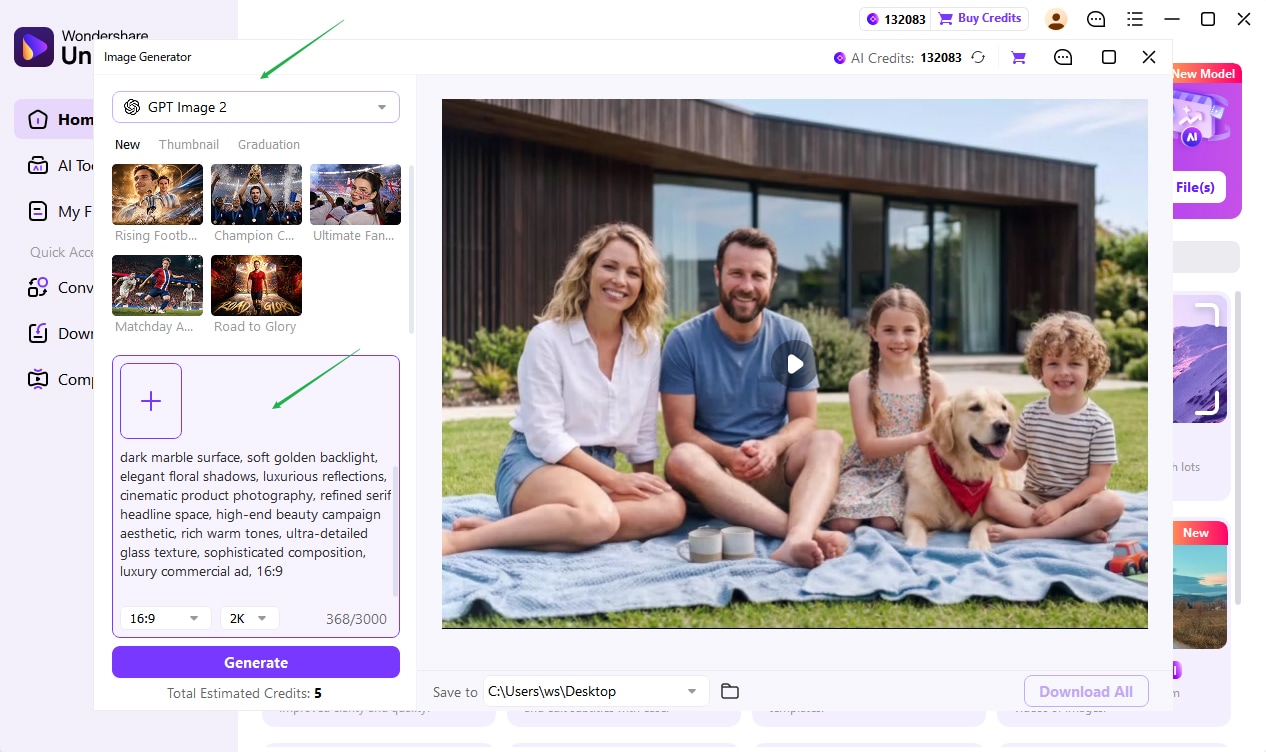Open the user account avatar icon
Screen dimensions: 1266x752
(1056, 19)
